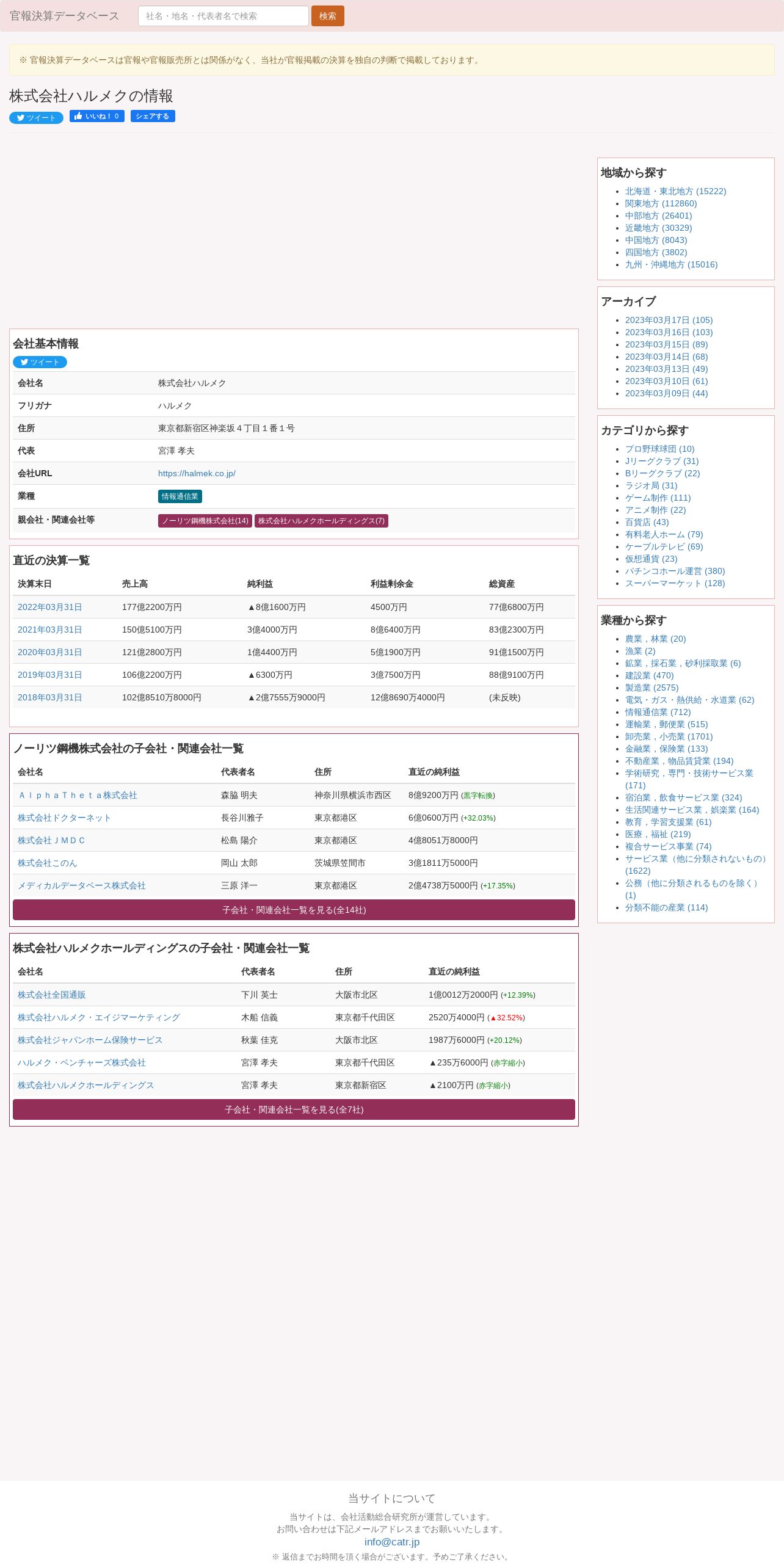
Task: Browse 近畿地方 (30329) region
Action: pyautogui.click(x=658, y=228)
